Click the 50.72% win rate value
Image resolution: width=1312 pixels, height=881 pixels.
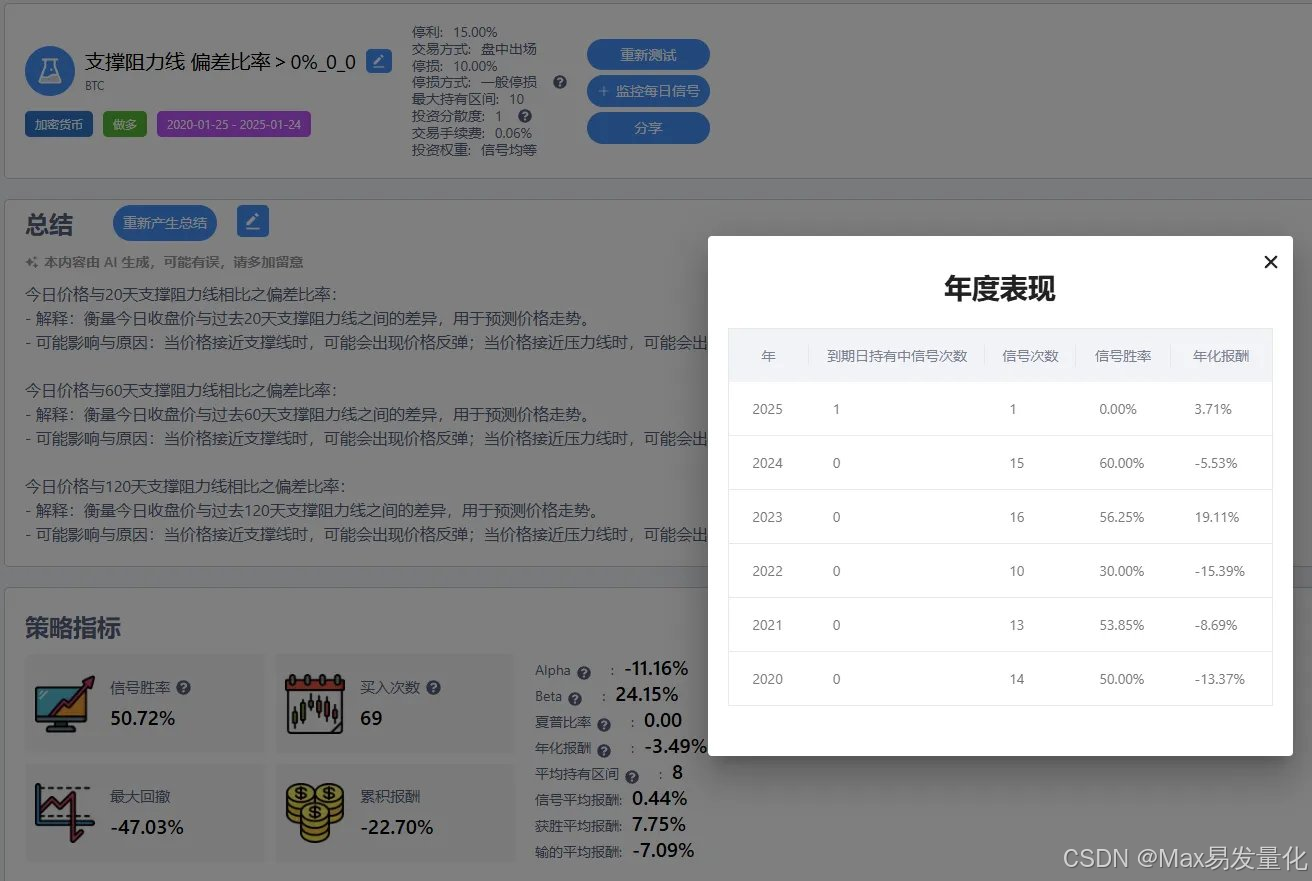click(x=142, y=718)
